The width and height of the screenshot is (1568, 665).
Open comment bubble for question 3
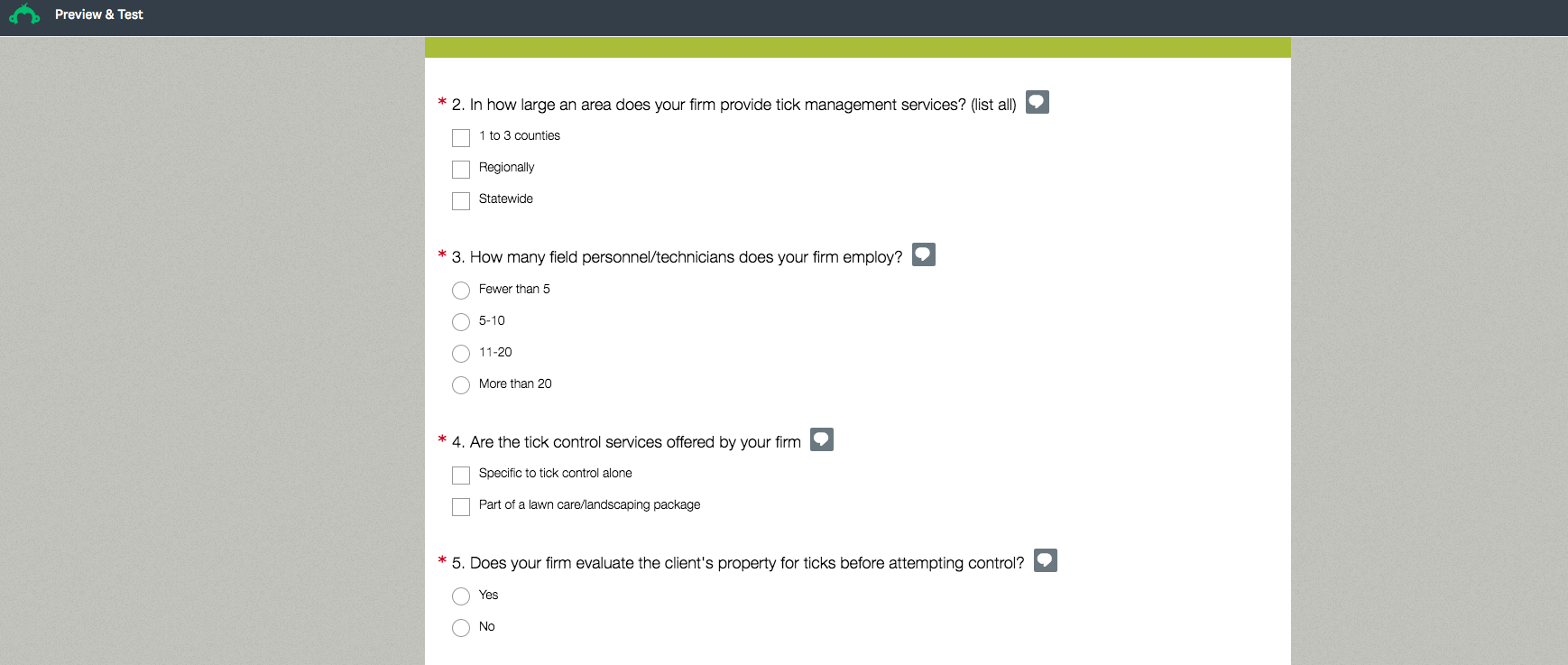[923, 254]
